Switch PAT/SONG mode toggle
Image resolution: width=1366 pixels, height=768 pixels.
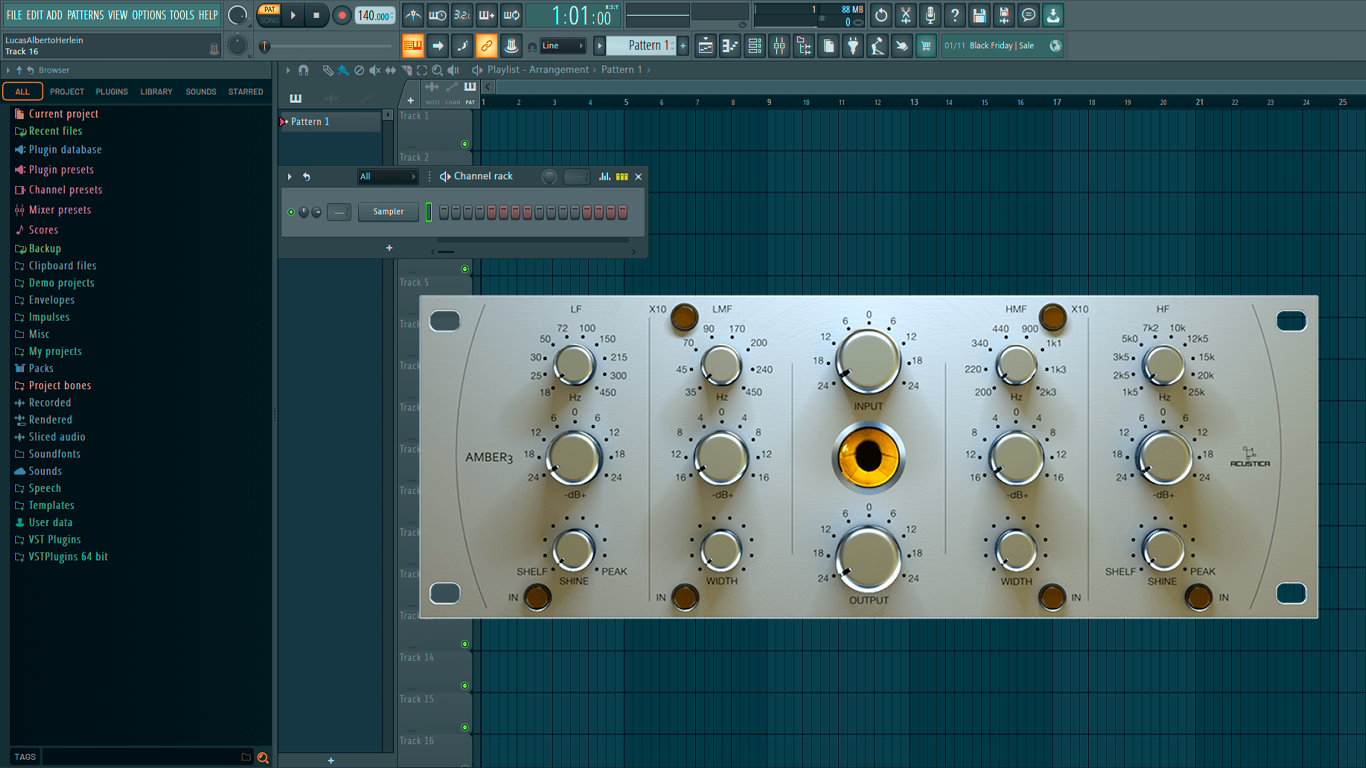(x=269, y=14)
